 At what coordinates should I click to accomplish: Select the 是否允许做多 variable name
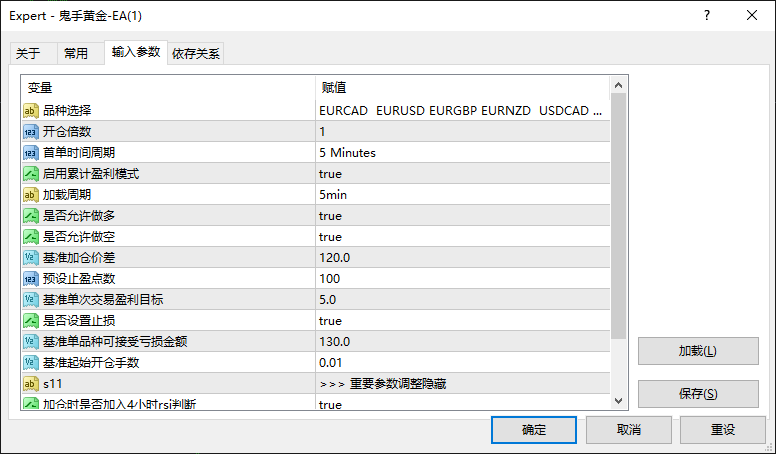pyautogui.click(x=79, y=216)
